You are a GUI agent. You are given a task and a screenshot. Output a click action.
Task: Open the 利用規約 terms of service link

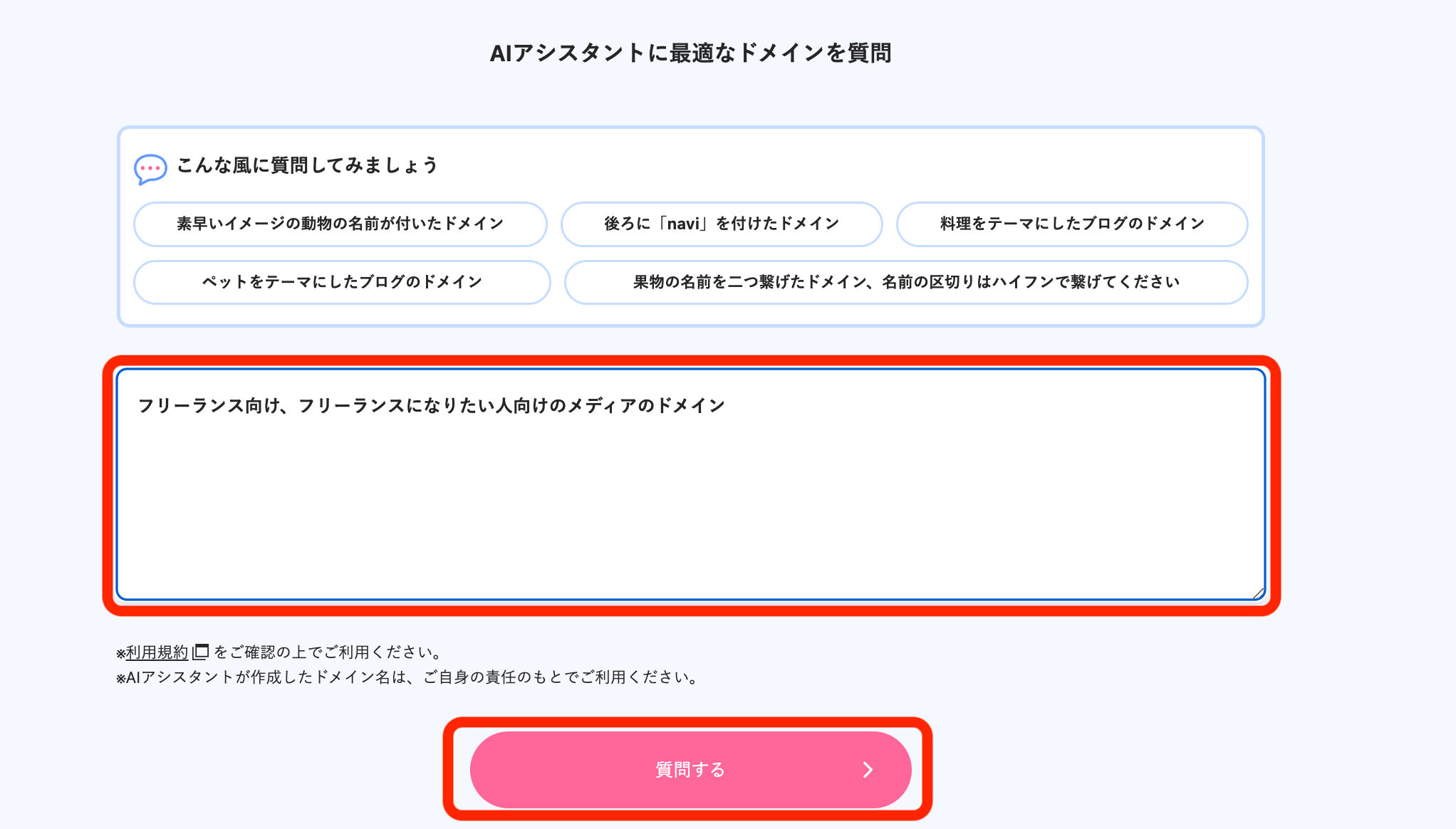(x=155, y=651)
